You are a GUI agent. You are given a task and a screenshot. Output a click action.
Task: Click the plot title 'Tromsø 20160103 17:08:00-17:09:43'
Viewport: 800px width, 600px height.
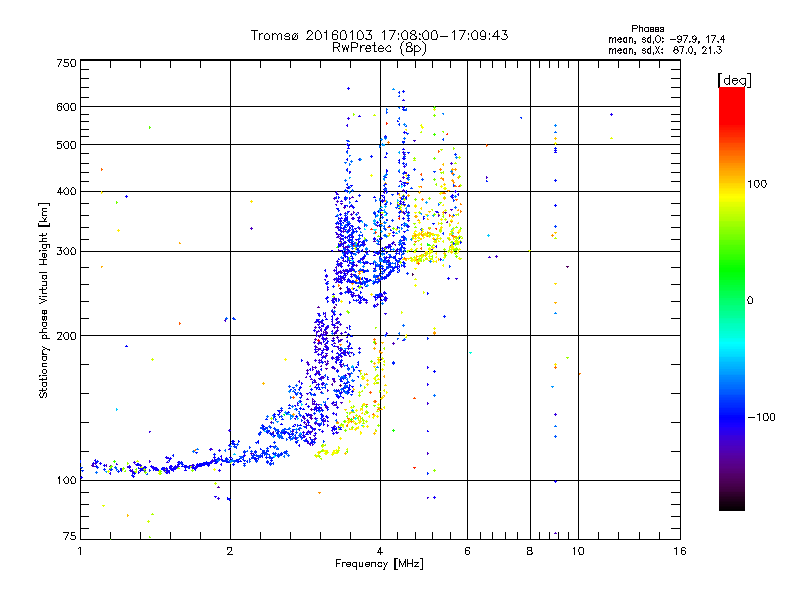[x=379, y=35]
